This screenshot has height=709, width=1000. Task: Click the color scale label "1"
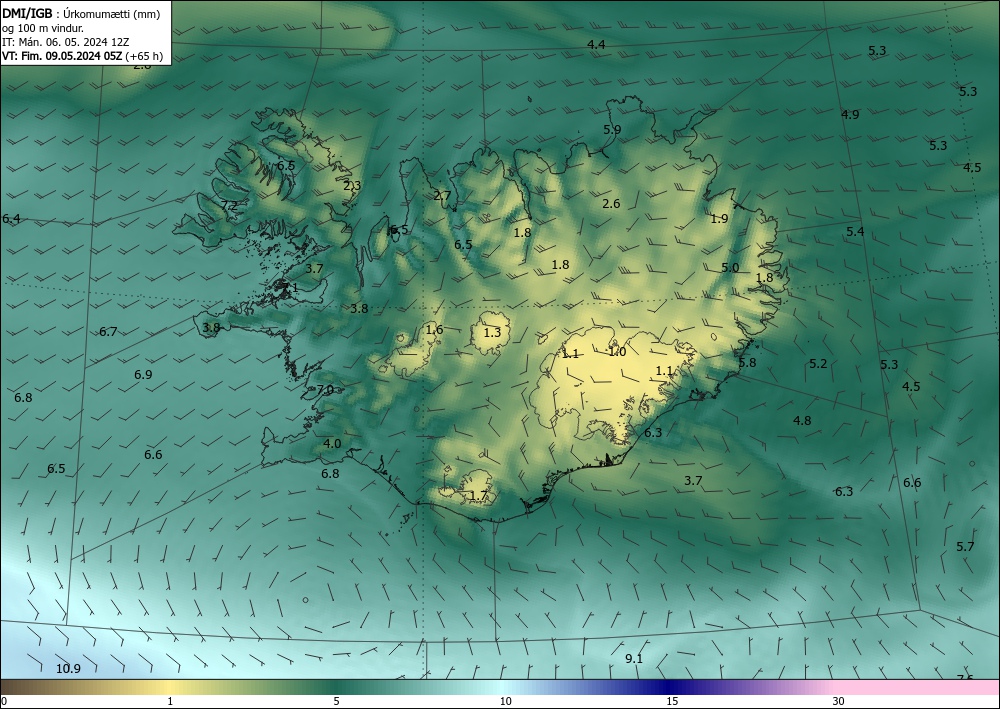(x=170, y=701)
